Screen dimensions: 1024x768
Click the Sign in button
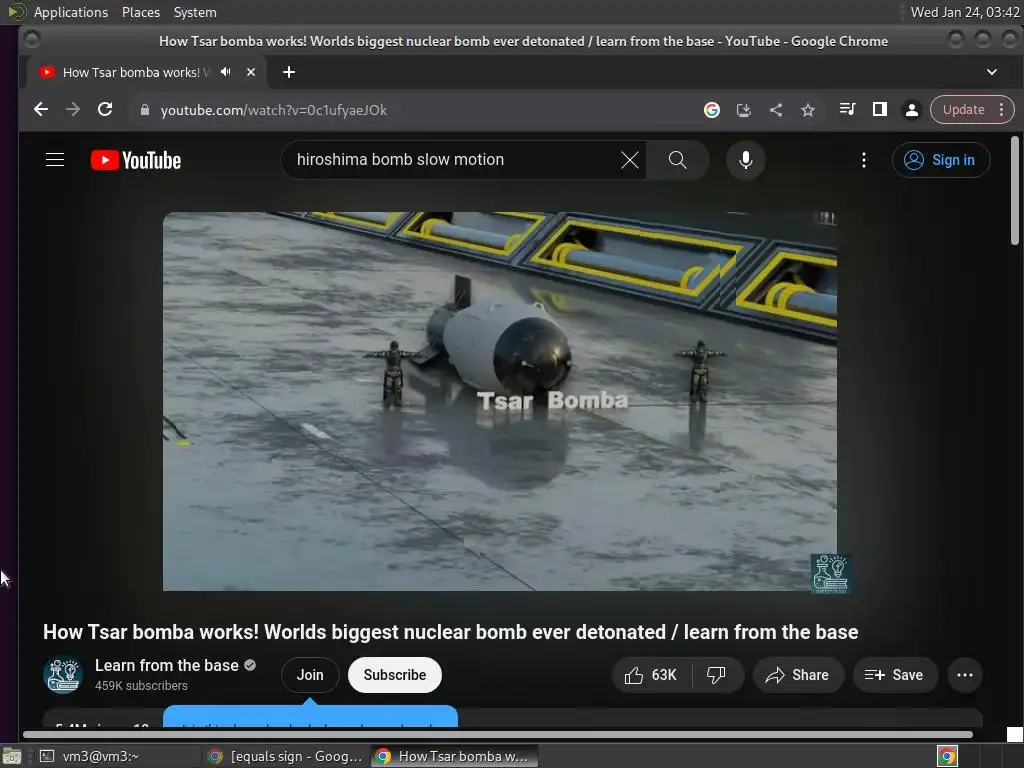tap(940, 160)
